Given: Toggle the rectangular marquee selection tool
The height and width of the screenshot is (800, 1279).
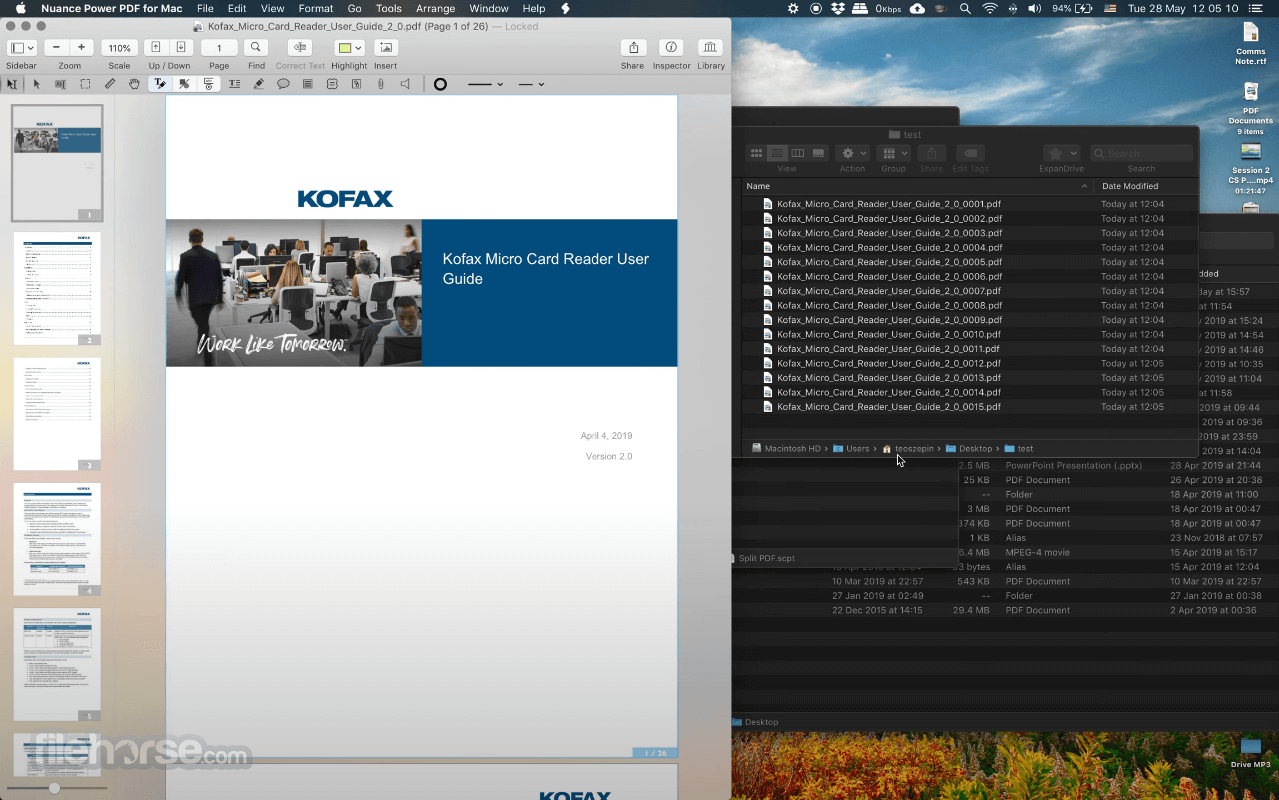Looking at the screenshot, I should point(85,84).
